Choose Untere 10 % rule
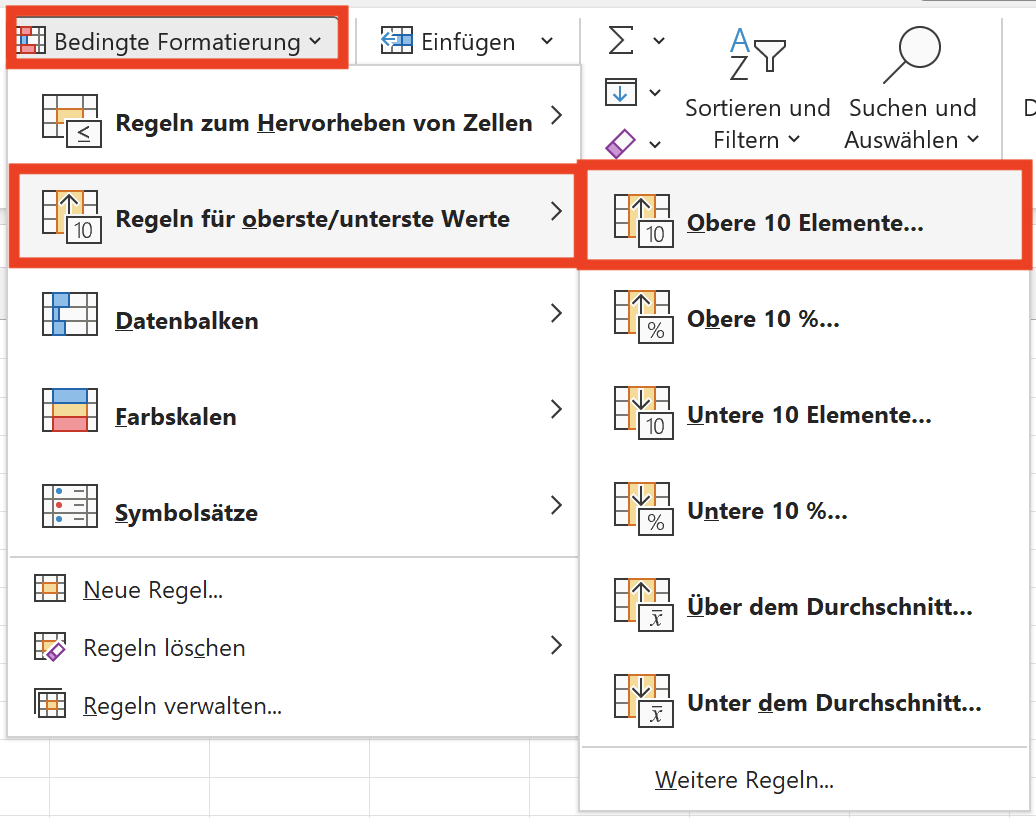This screenshot has width=1036, height=818. 767,512
